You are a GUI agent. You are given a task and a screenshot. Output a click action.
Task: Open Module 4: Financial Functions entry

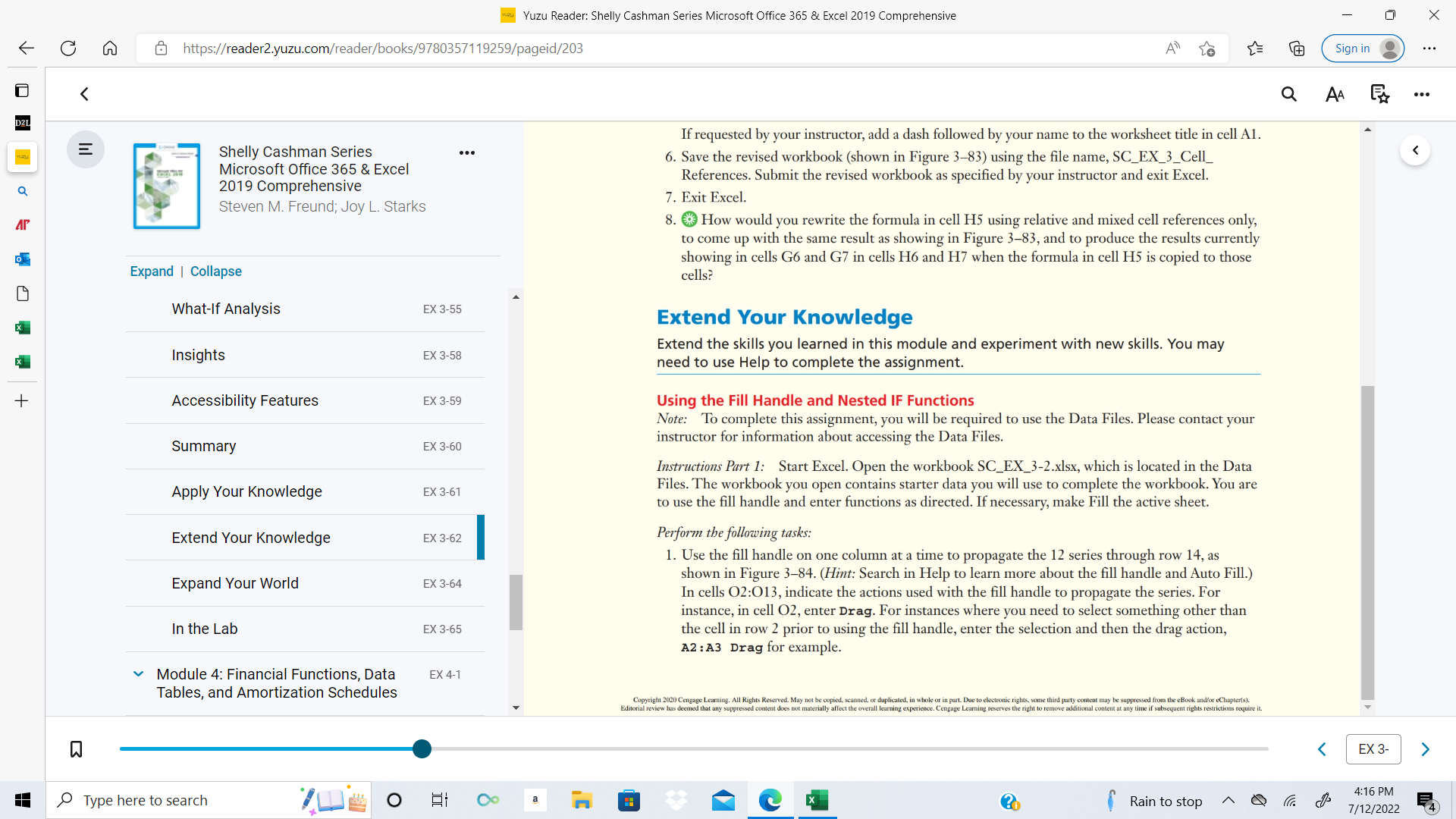click(x=277, y=683)
